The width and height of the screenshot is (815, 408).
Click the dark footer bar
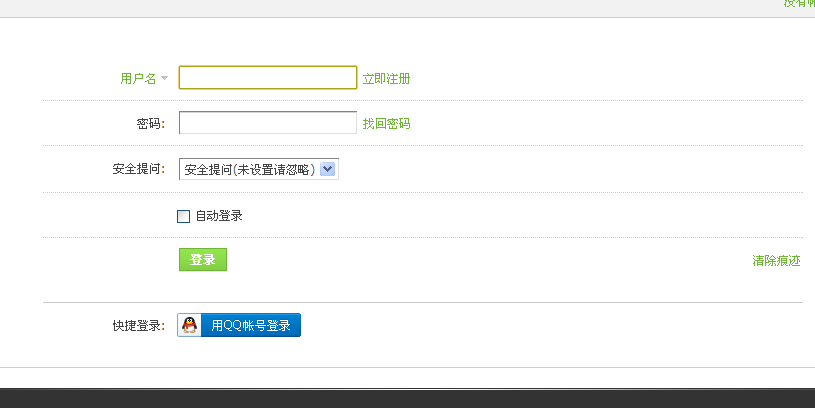[400, 398]
